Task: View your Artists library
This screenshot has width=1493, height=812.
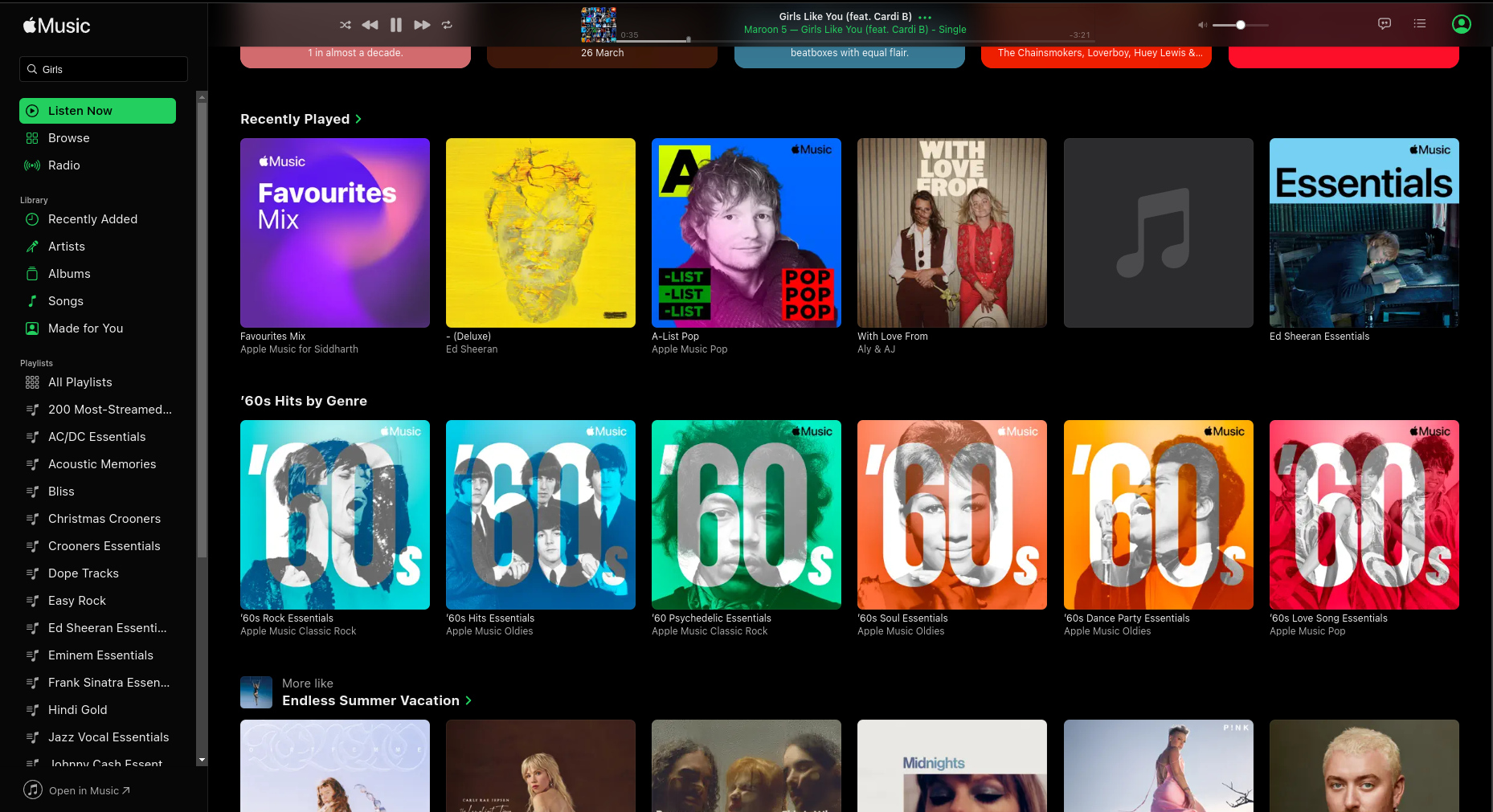Action: [x=67, y=246]
